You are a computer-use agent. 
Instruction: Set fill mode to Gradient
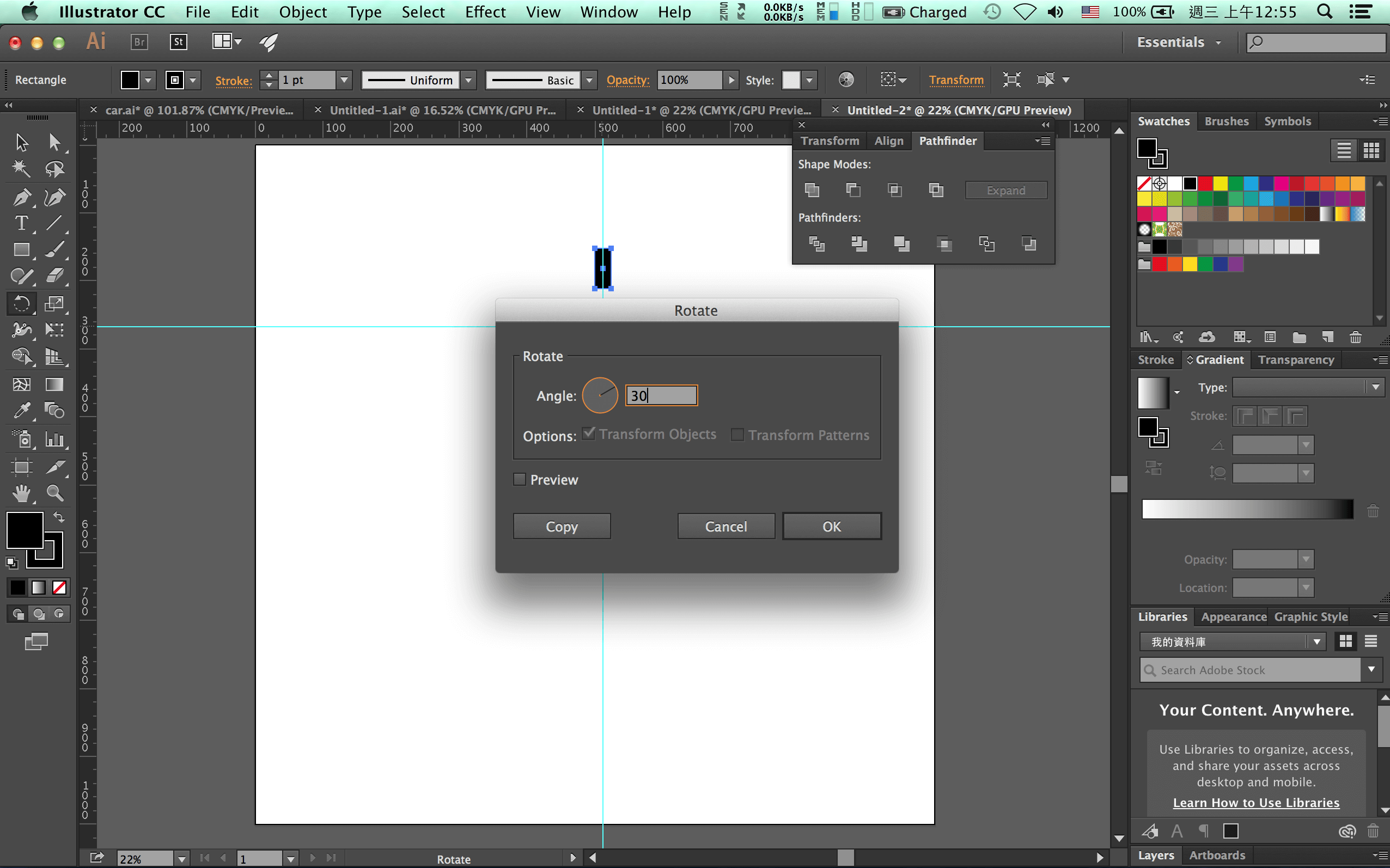point(39,587)
